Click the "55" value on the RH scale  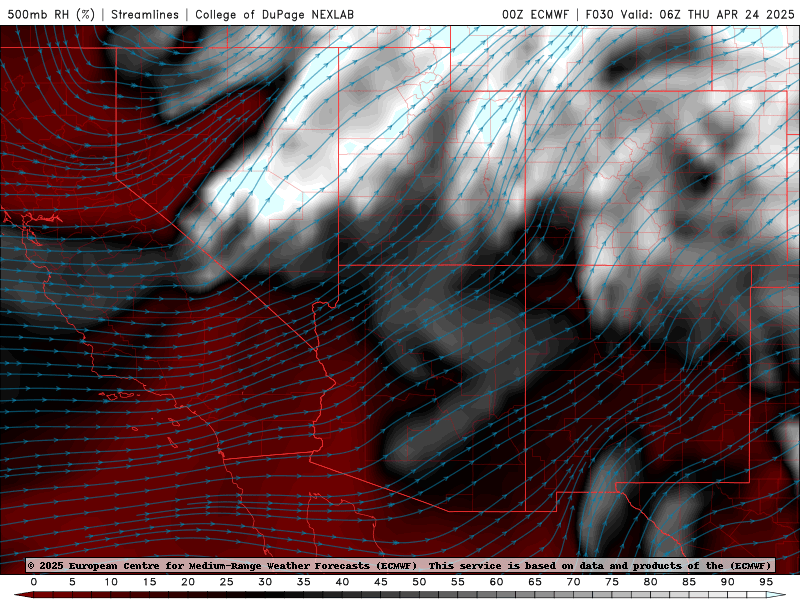pyautogui.click(x=458, y=582)
